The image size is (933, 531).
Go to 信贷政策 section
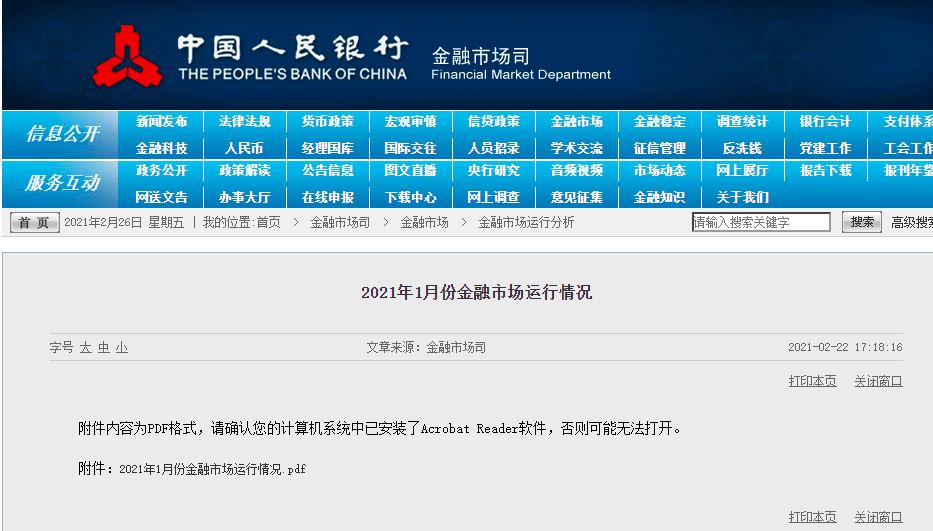coord(493,121)
